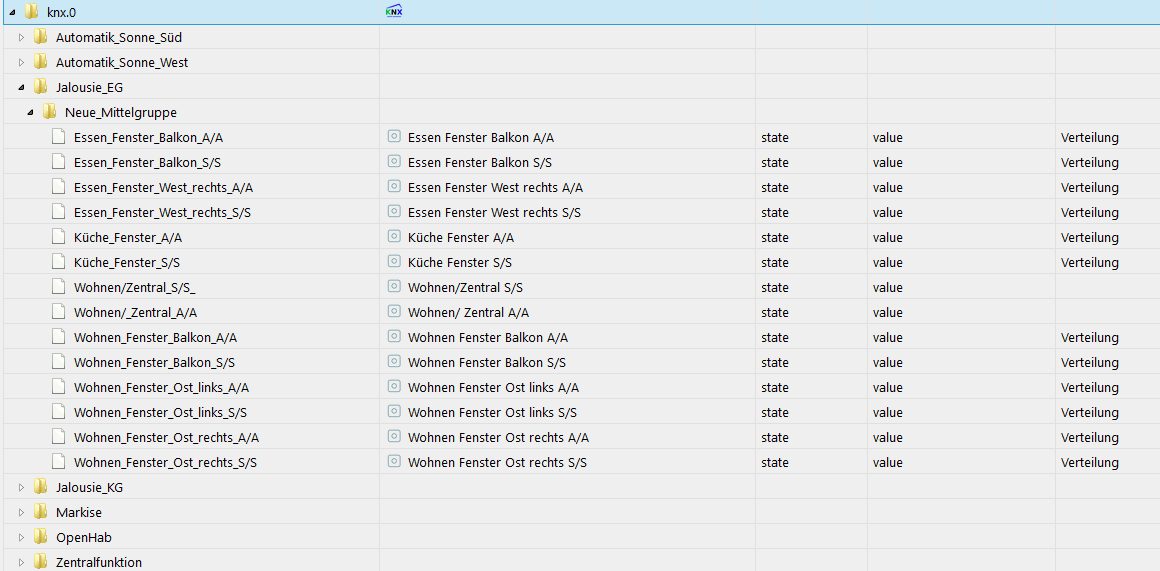1160x571 pixels.
Task: Click the Neue_Mittelgruppe folder icon
Action: [x=50, y=112]
